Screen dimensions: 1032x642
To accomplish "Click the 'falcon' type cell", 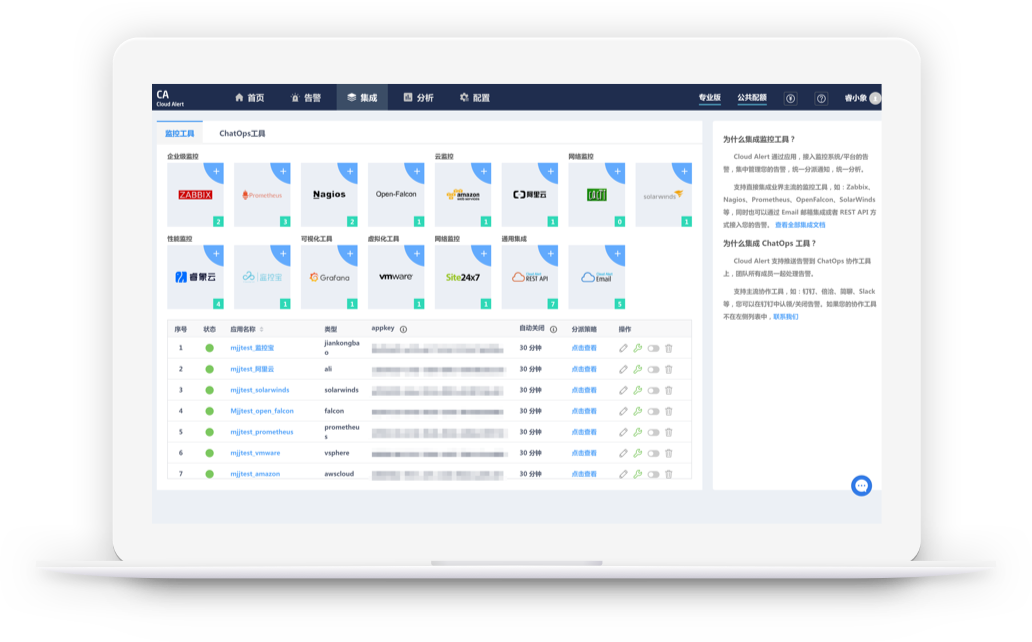I will 334,411.
